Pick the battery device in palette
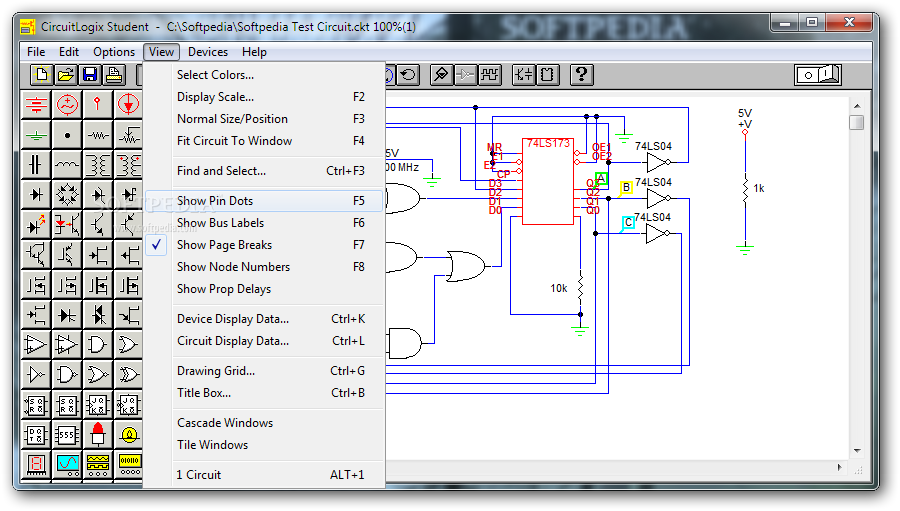900x511 pixels. (36, 104)
